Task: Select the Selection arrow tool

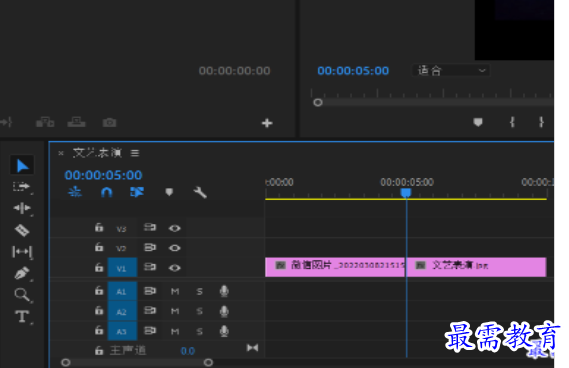Action: (x=22, y=165)
